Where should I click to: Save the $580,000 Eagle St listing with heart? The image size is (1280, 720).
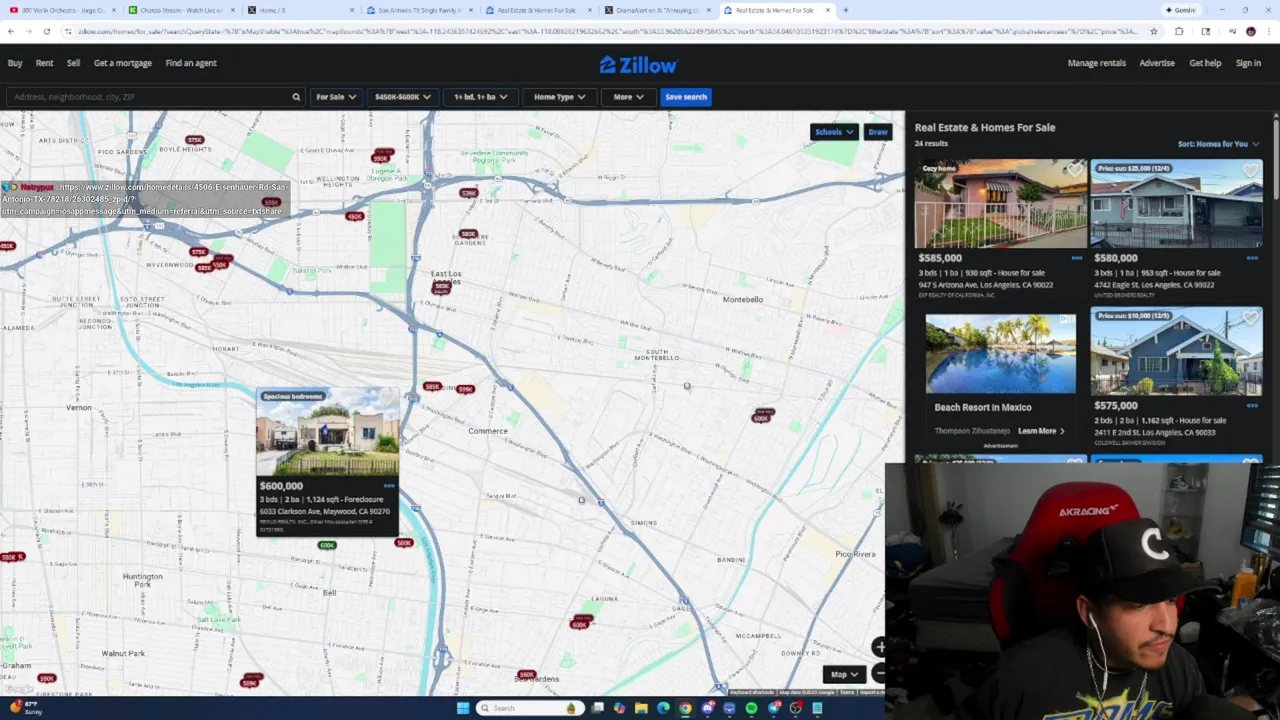1250,171
